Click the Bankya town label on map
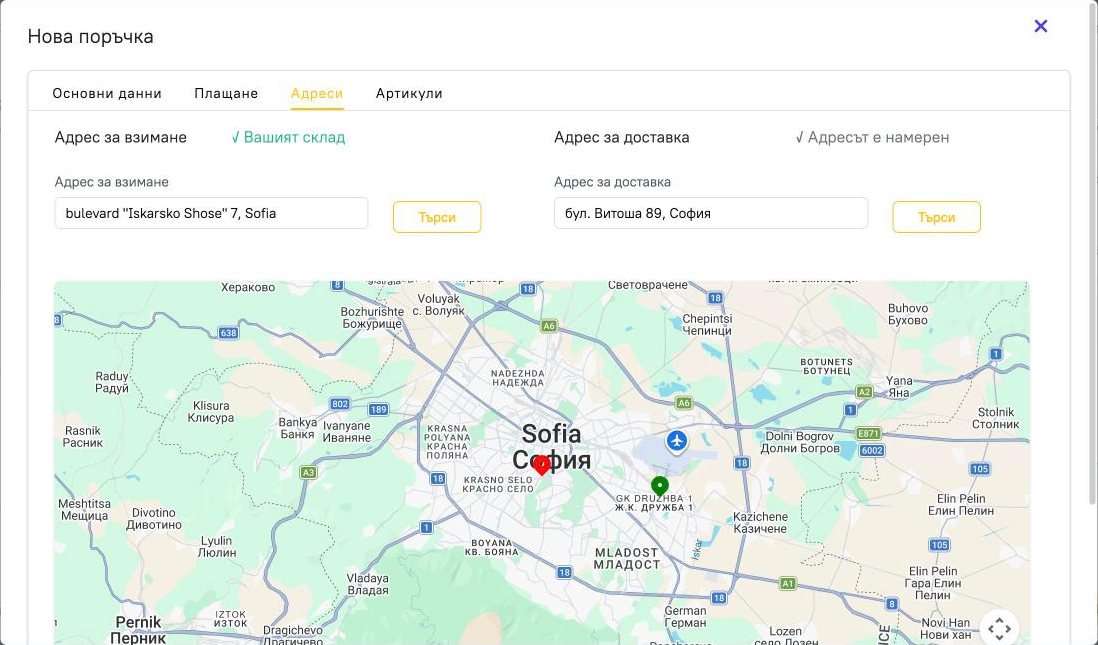The width and height of the screenshot is (1098, 645). tap(298, 428)
